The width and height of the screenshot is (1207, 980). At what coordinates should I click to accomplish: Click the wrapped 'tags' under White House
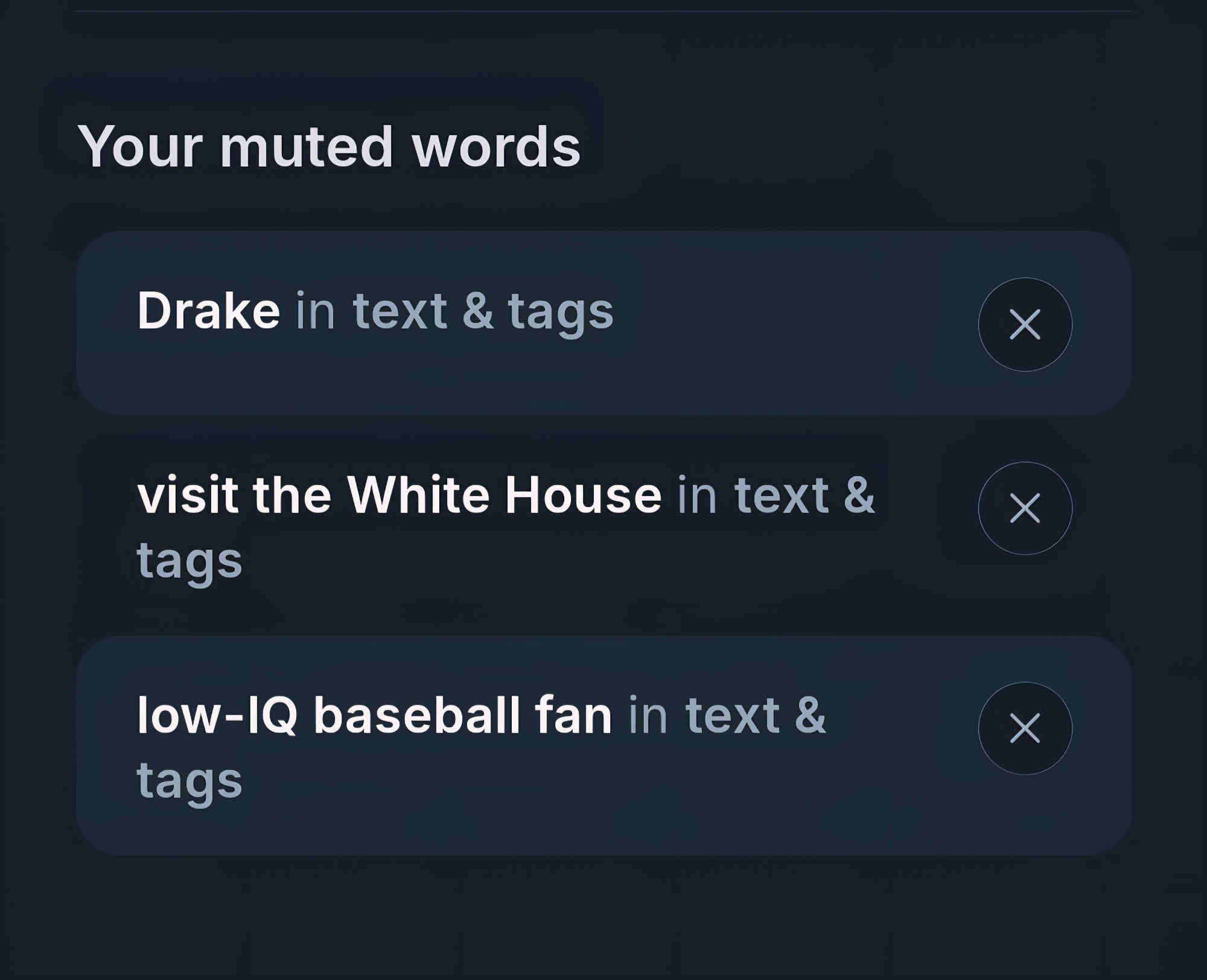pos(189,561)
